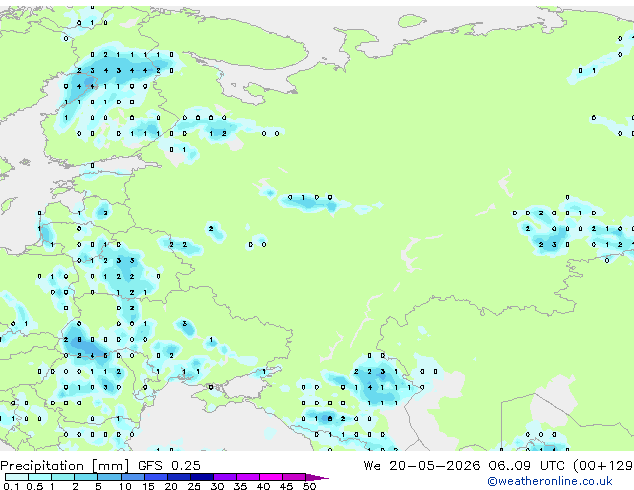This screenshot has height=490, width=634.
Task: Select the 20–25 mm dark blue swatch
Action: [x=178, y=477]
